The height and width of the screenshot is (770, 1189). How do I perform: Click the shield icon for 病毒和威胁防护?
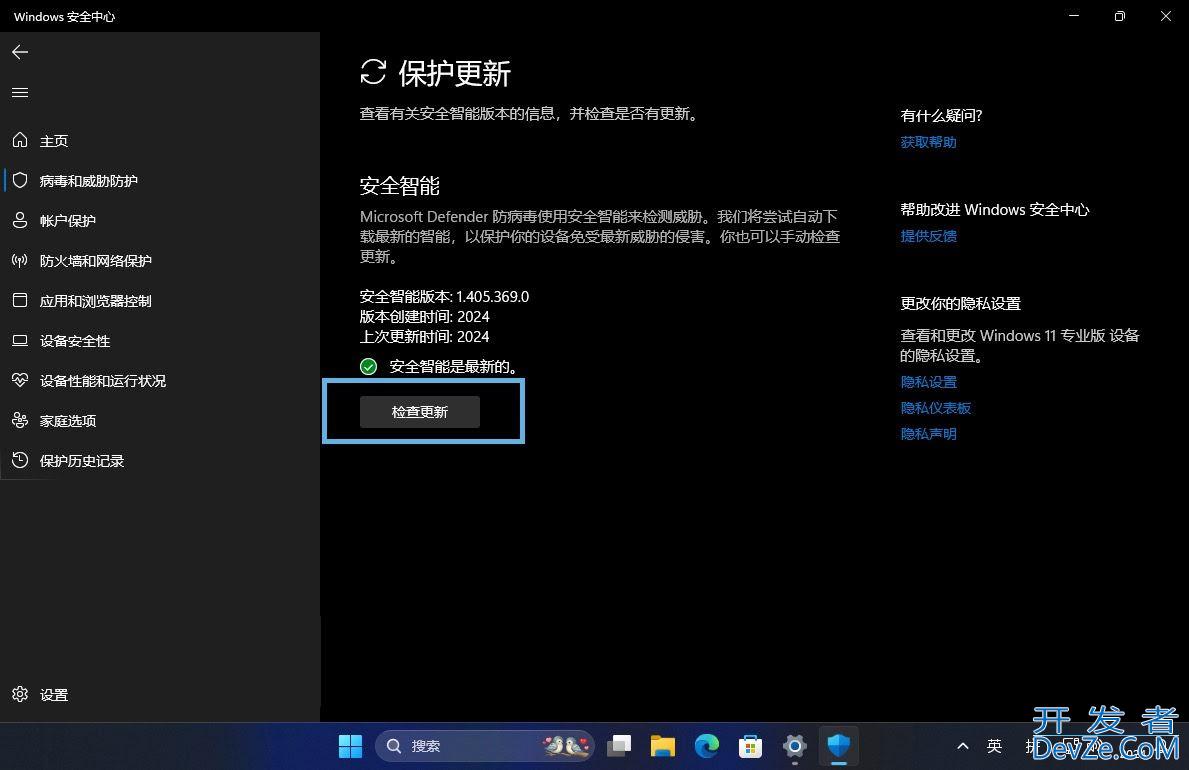pos(20,180)
